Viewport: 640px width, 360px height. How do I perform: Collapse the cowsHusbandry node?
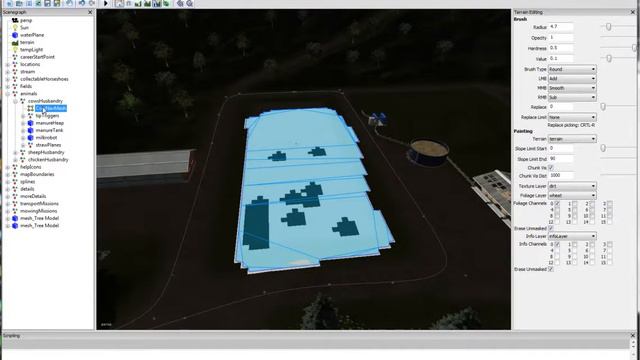point(16,101)
